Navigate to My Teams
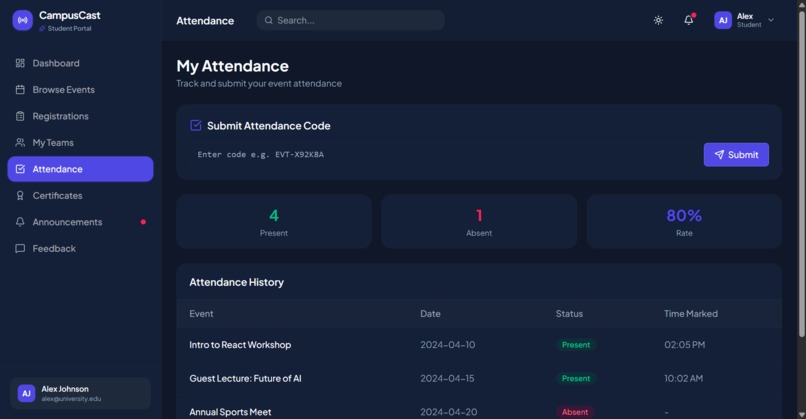This screenshot has height=419, width=806. pyautogui.click(x=80, y=142)
